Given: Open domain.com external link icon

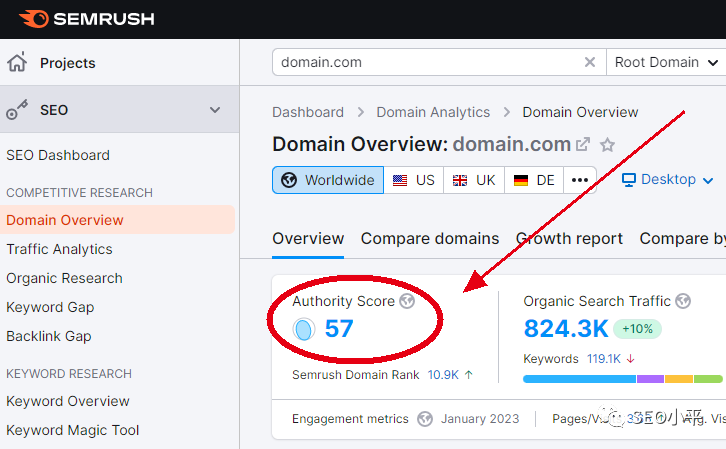Looking at the screenshot, I should pos(583,144).
